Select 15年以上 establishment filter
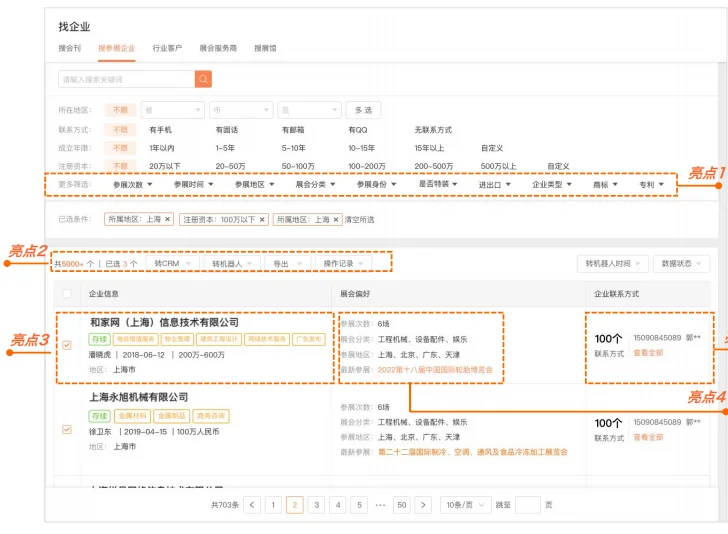This screenshot has height=534, width=728. (x=429, y=148)
